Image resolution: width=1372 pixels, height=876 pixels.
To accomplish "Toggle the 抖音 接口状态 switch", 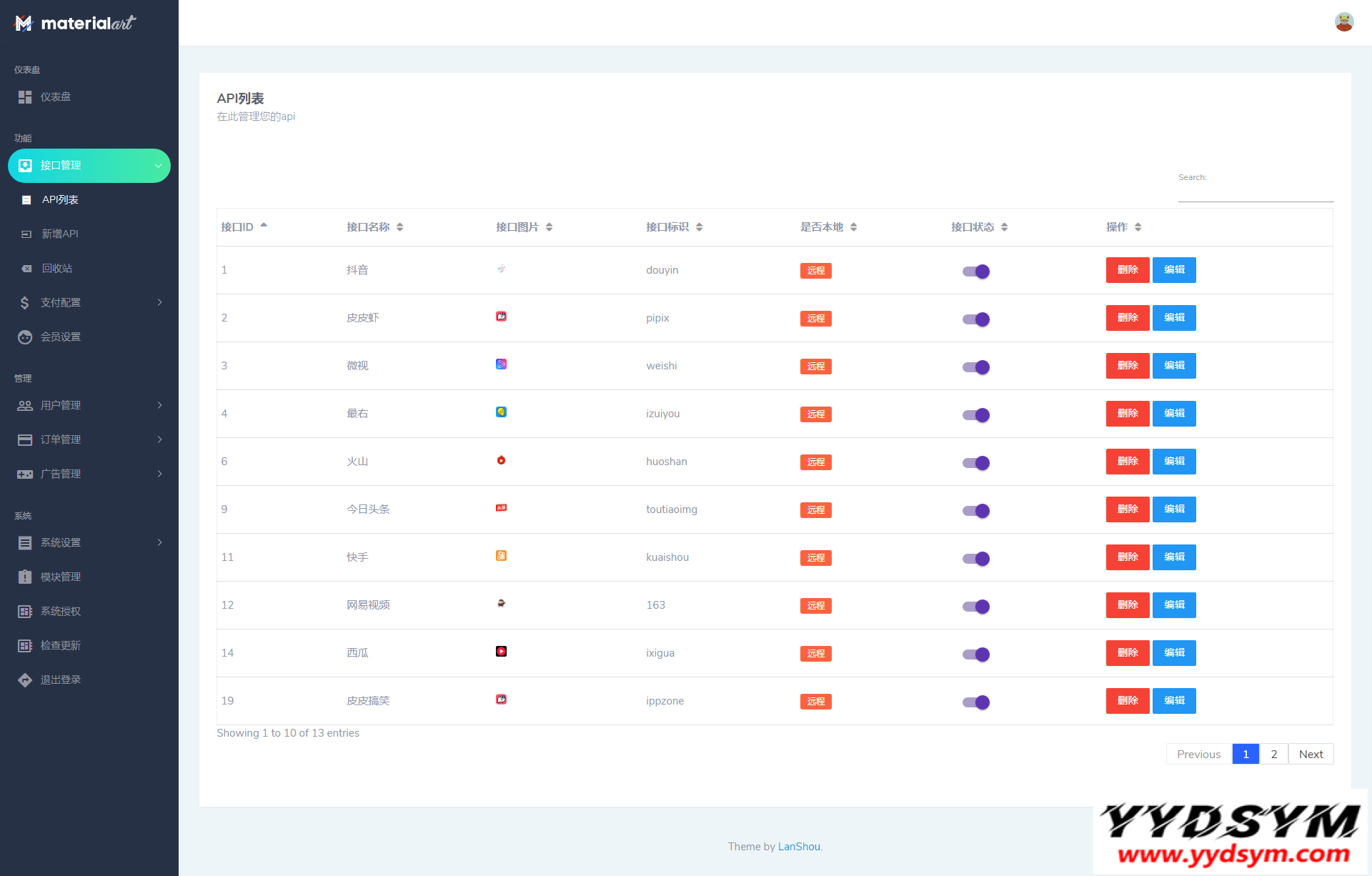I will pyautogui.click(x=975, y=270).
